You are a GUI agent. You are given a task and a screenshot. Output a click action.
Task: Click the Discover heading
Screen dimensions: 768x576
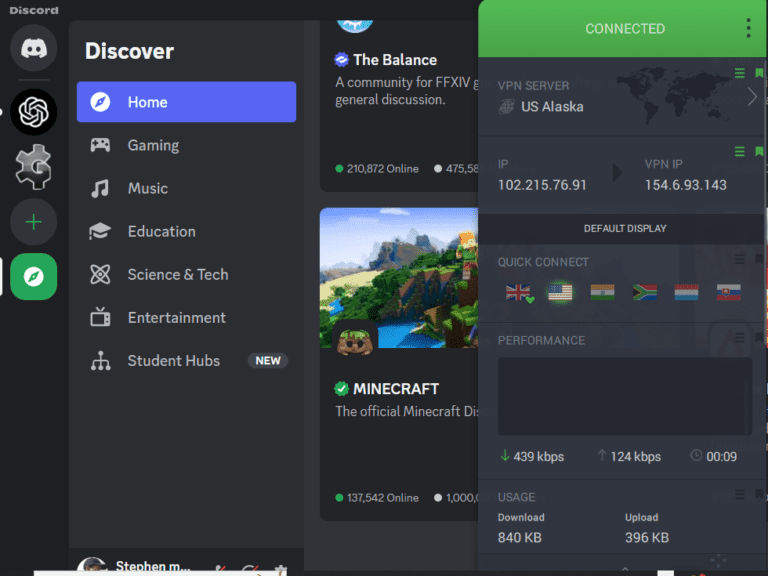click(x=129, y=51)
